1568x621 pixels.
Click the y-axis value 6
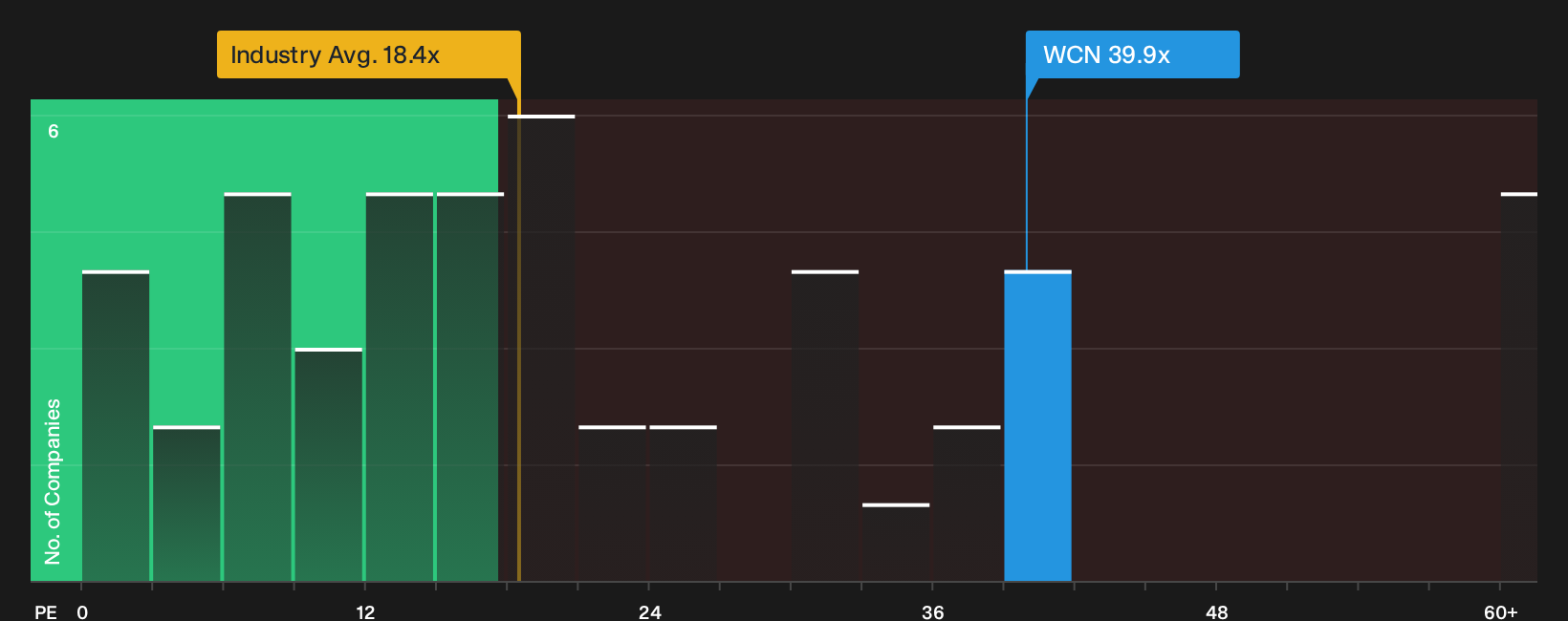pyautogui.click(x=54, y=131)
